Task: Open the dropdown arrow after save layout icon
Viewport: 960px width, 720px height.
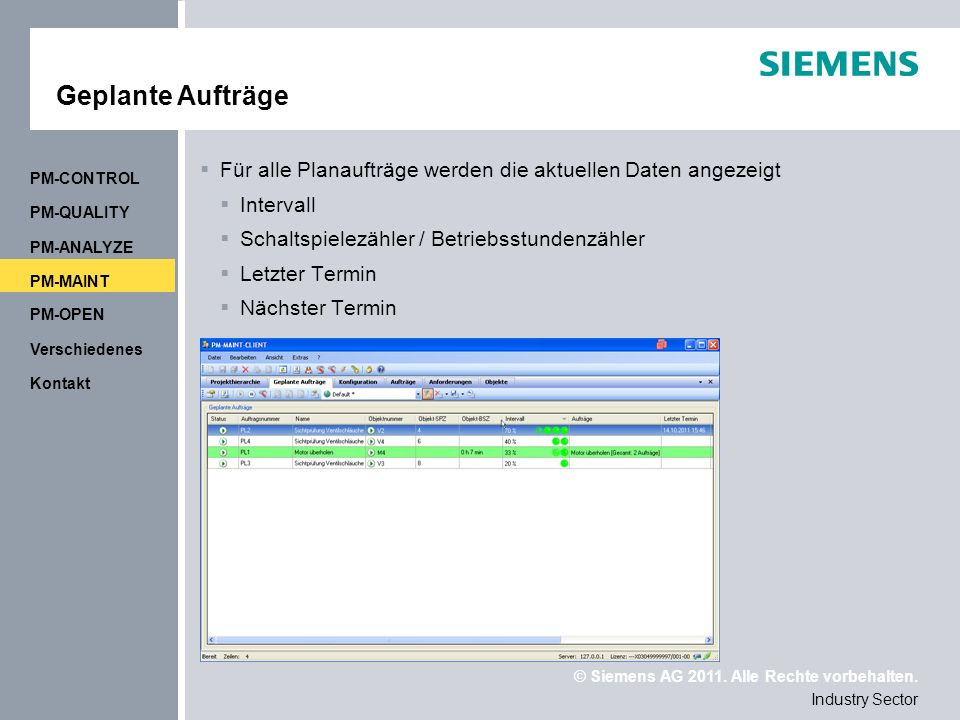Action: [x=463, y=394]
